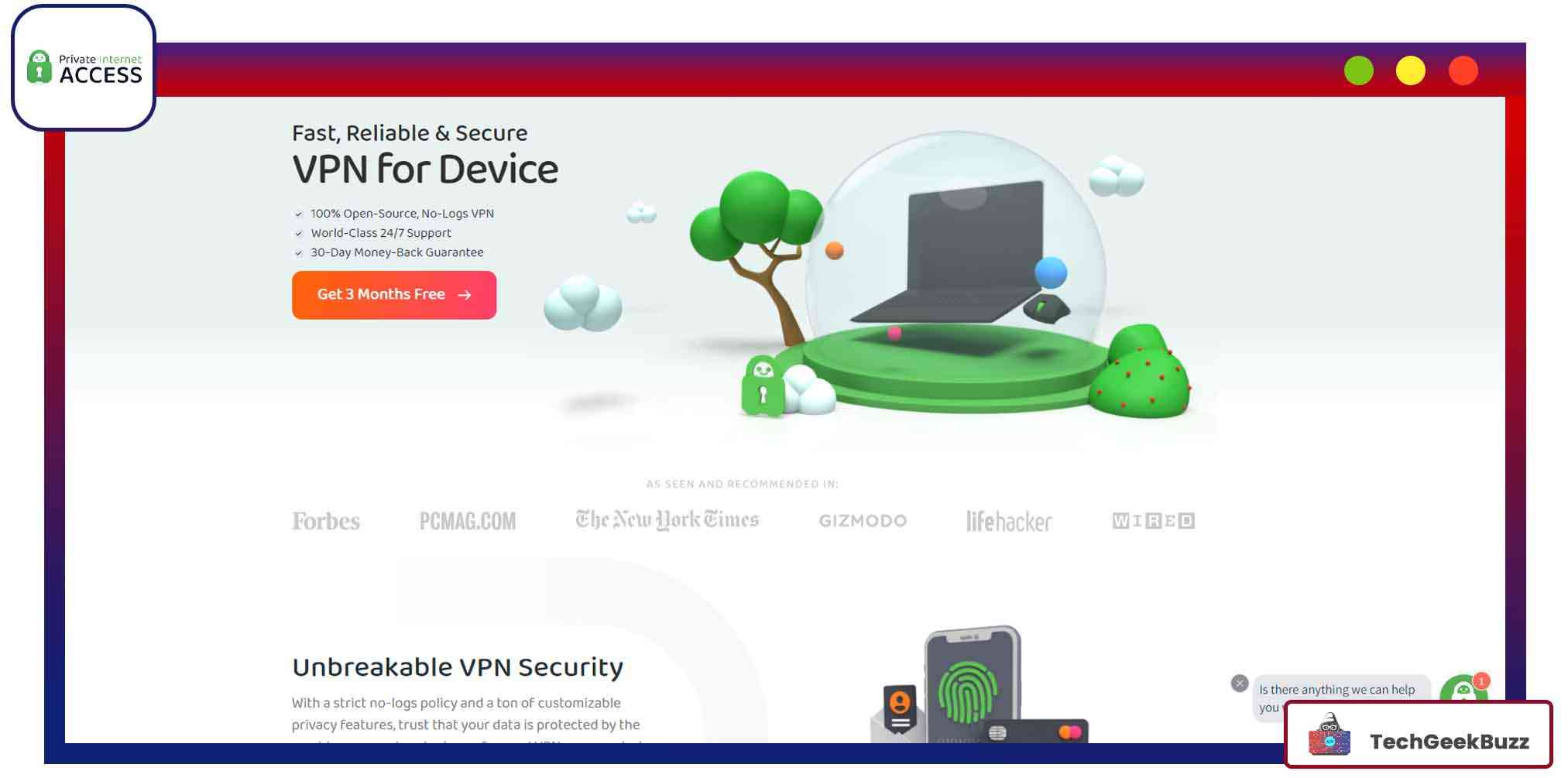
Task: Click the Get 3 Months Free button
Action: [x=394, y=295]
